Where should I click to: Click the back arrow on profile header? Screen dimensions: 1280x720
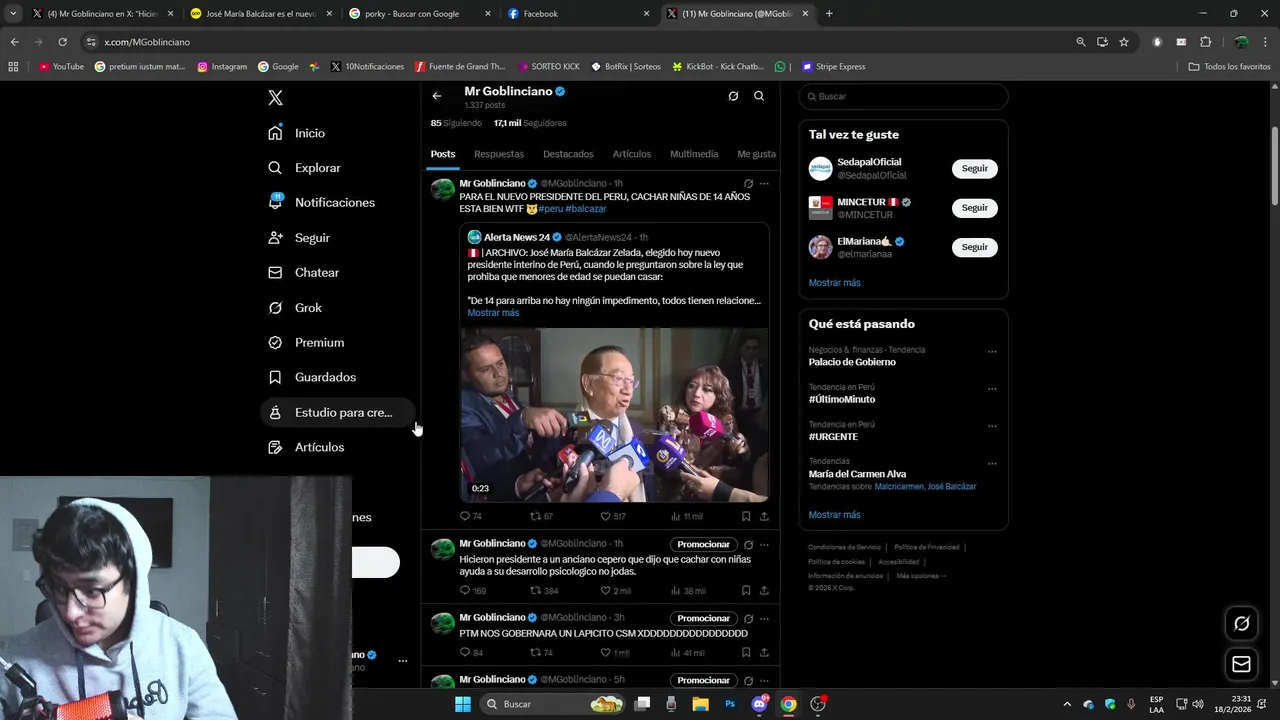pos(437,96)
